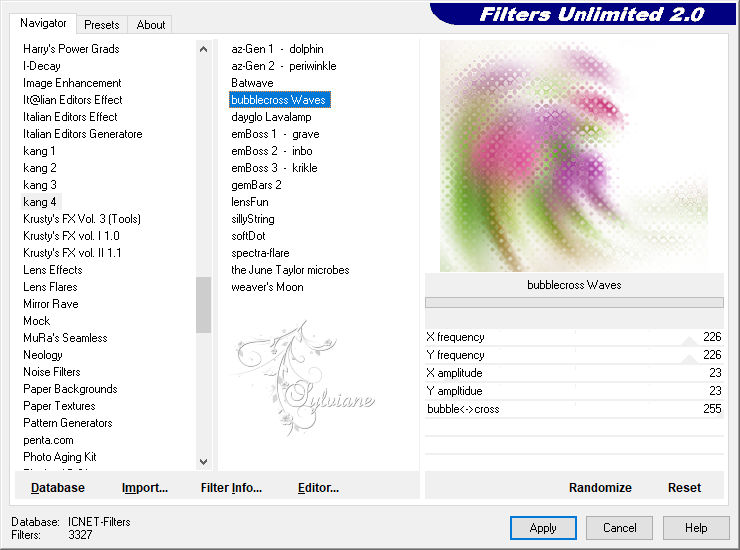Click scroll-up arrow of category list
740x550 pixels.
click(203, 49)
